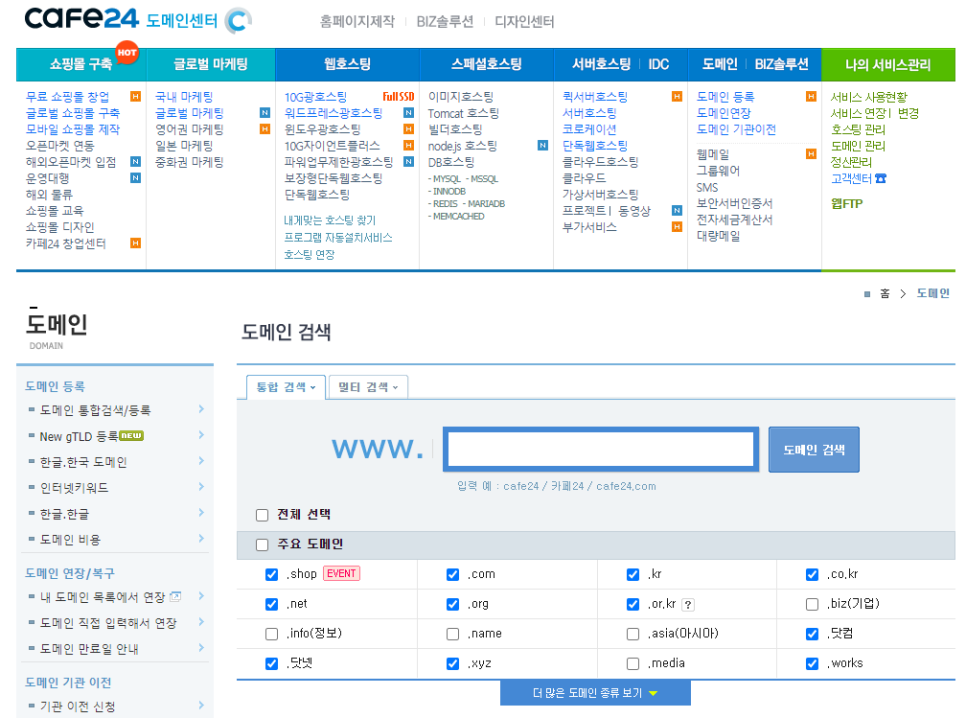
Task: Click the H badge next to 윈도우광호스팅
Action: pyautogui.click(x=408, y=129)
